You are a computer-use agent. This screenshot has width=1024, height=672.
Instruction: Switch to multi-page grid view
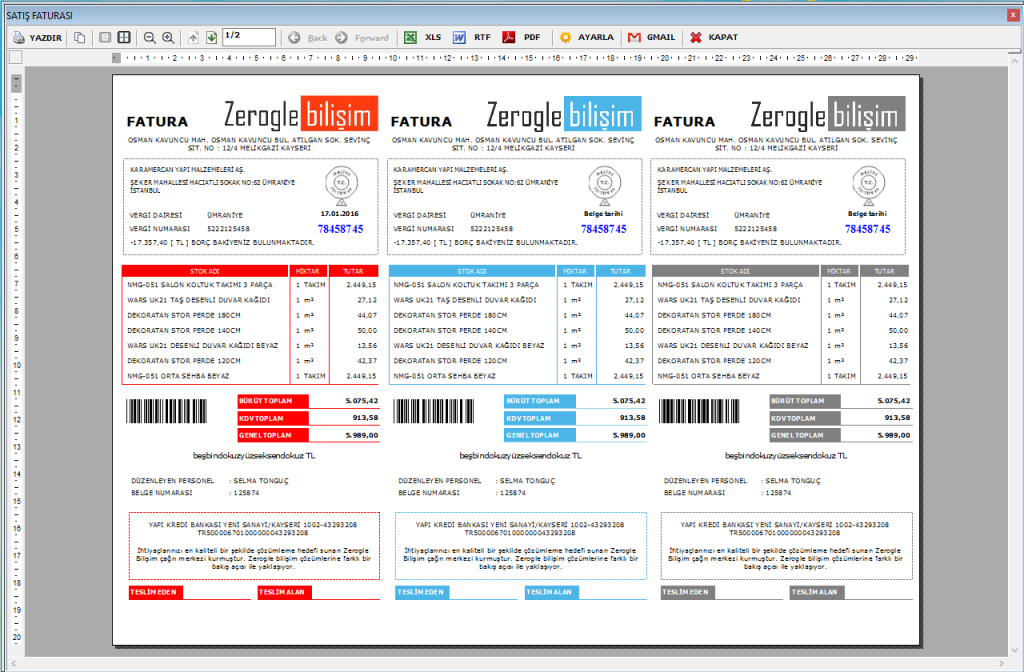pyautogui.click(x=124, y=37)
